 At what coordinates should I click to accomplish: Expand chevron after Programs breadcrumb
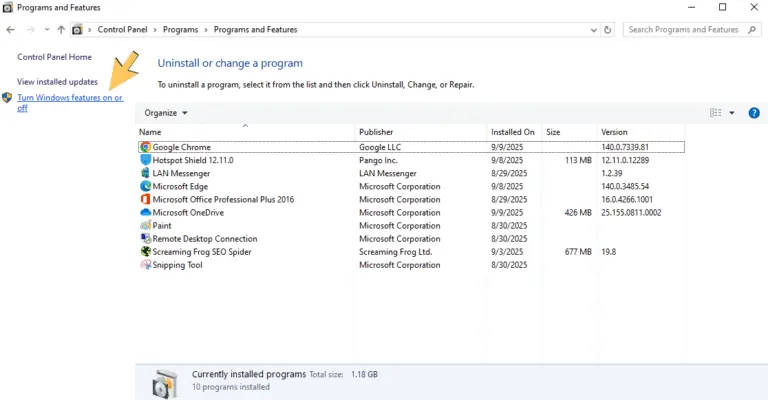pos(206,30)
